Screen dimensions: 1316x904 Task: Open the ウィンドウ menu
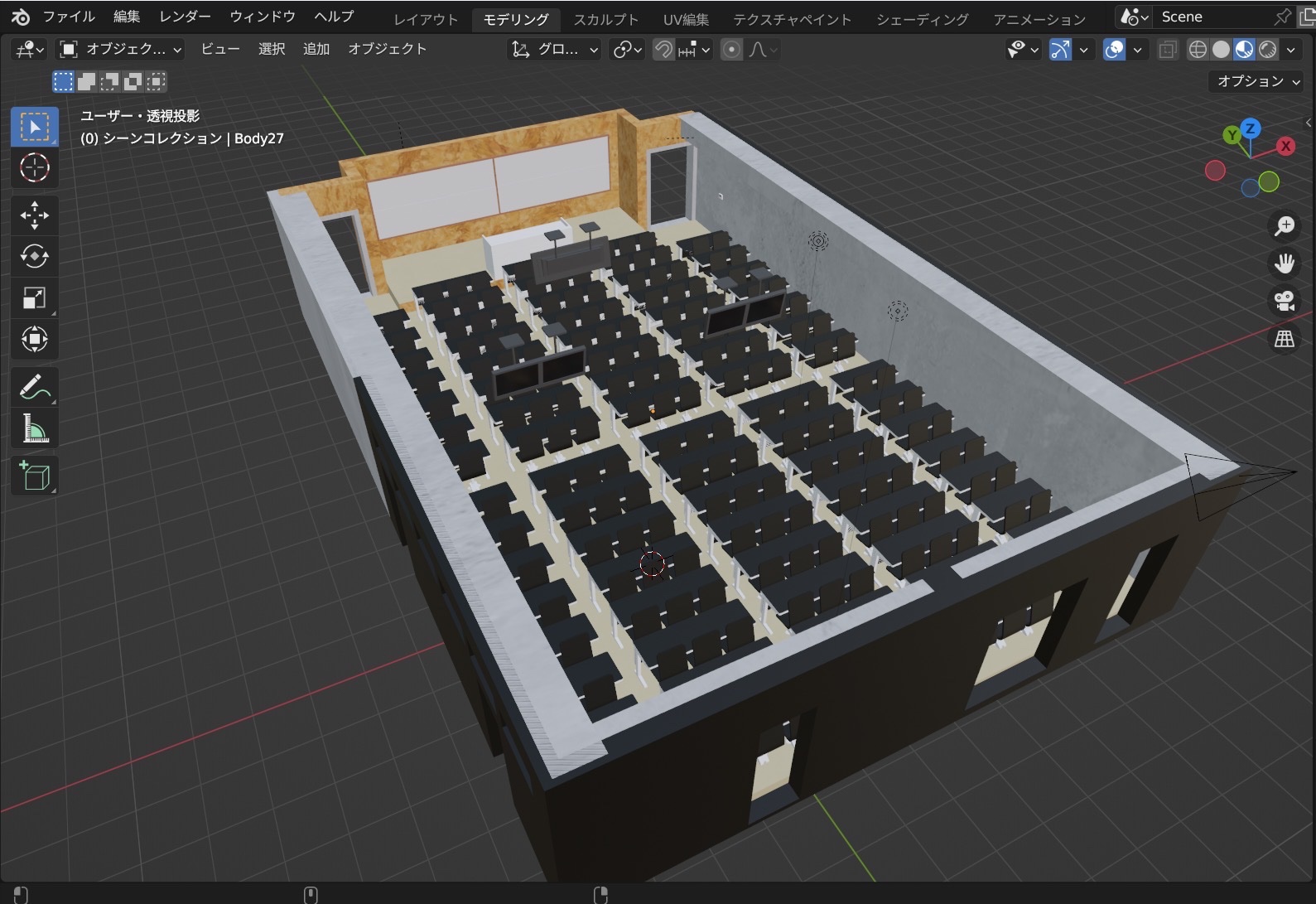[263, 17]
